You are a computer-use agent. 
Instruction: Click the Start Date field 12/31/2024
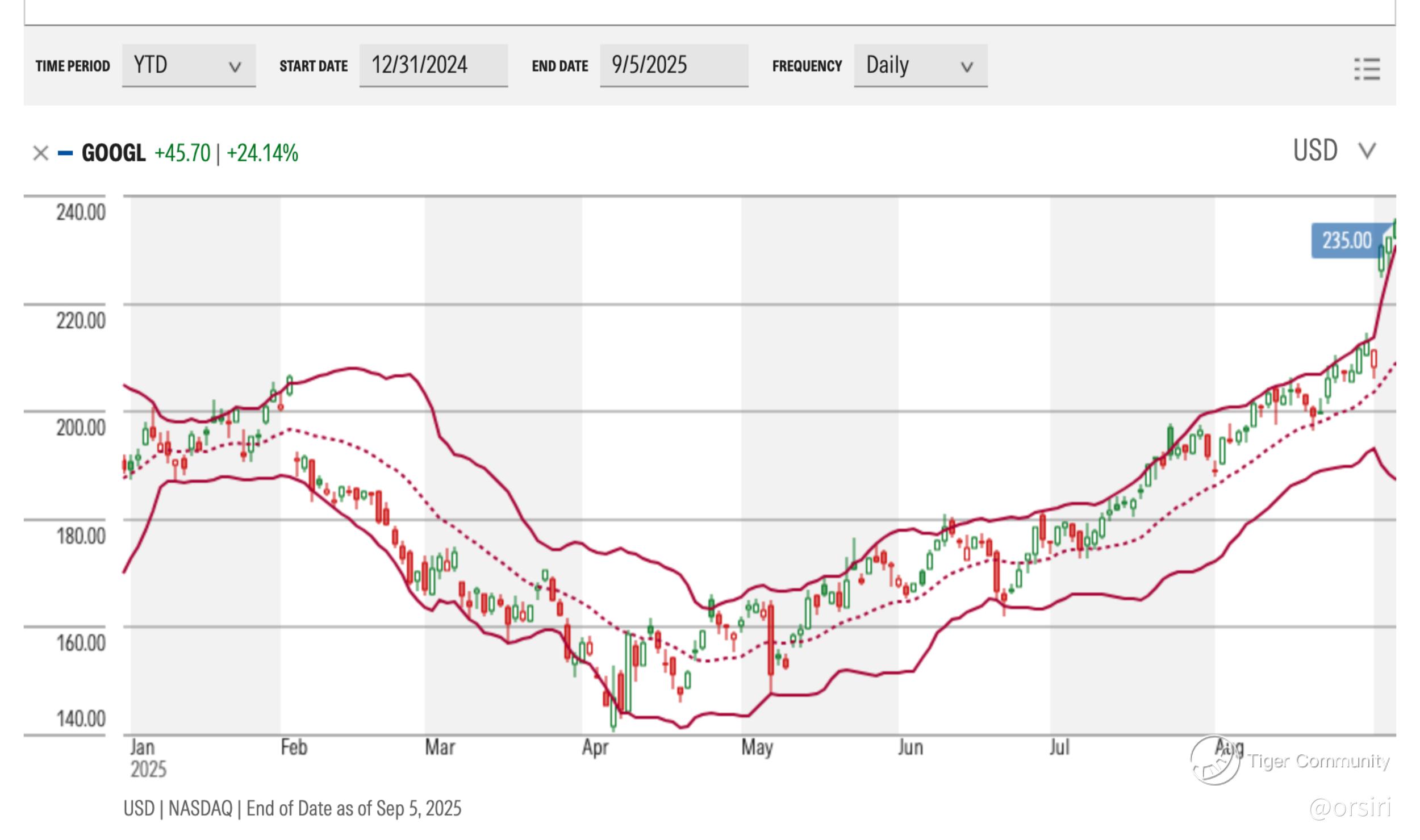click(433, 65)
